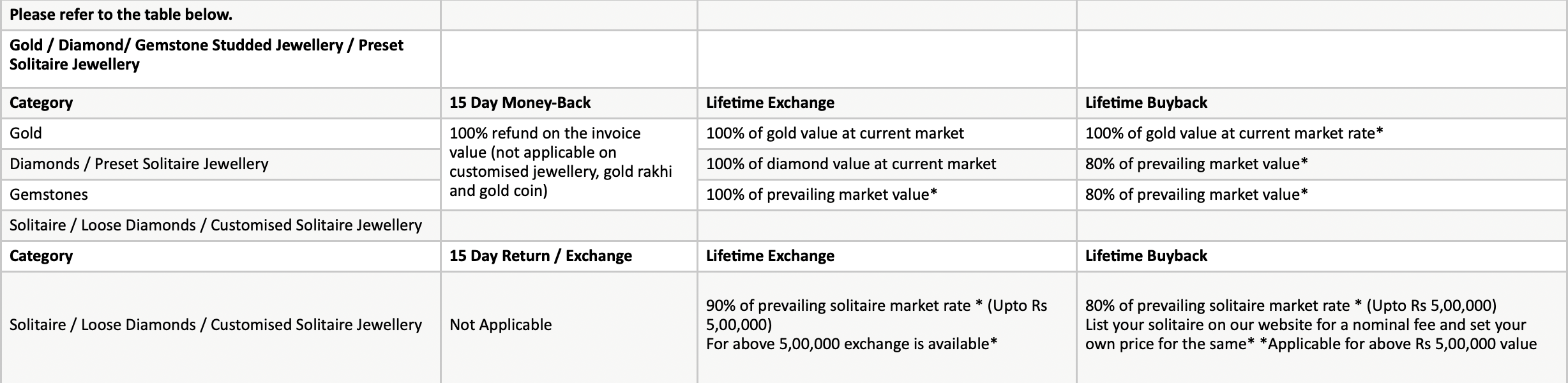Click the "Gemstones" category cell
The width and height of the screenshot is (1568, 383).
click(x=49, y=195)
